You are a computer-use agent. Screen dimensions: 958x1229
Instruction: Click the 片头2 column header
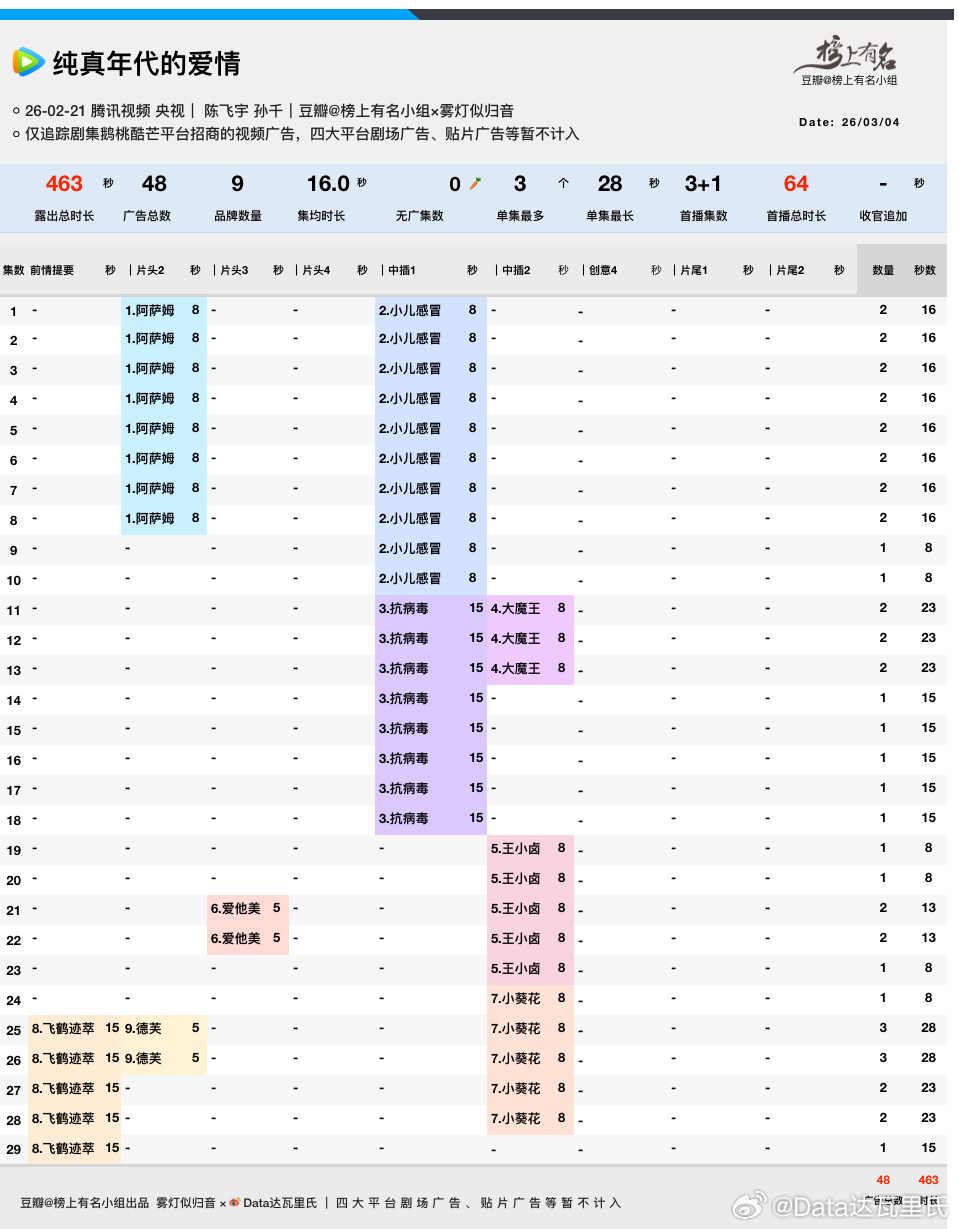149,270
